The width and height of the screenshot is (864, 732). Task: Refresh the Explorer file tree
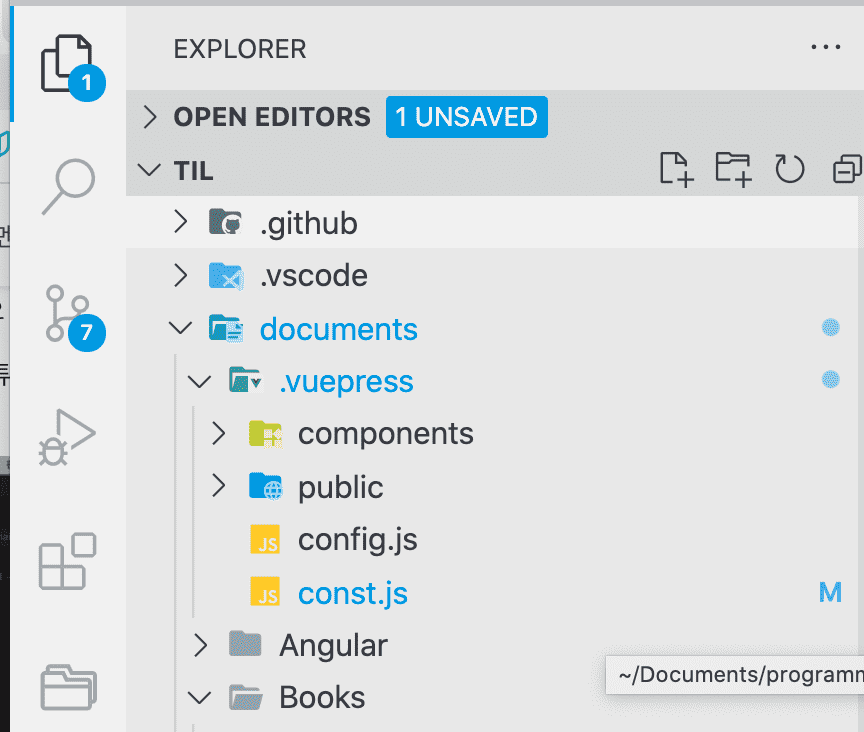click(790, 169)
